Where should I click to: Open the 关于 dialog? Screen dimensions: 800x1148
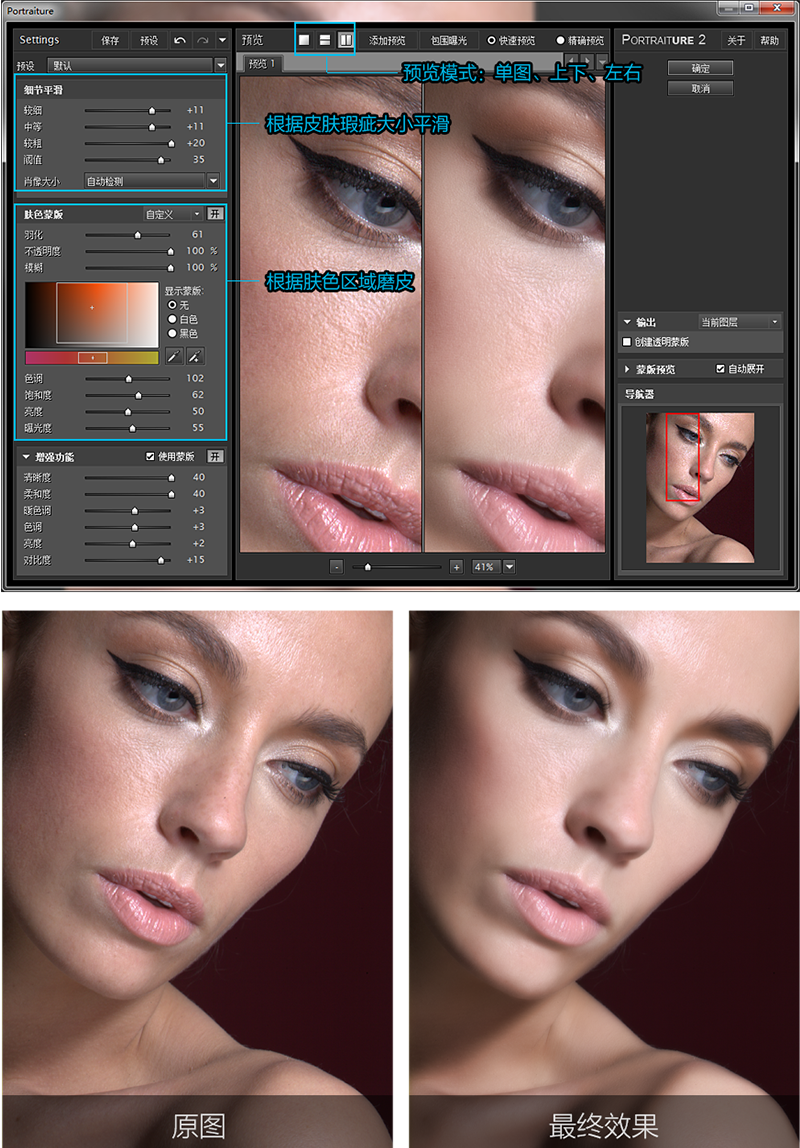tap(736, 40)
